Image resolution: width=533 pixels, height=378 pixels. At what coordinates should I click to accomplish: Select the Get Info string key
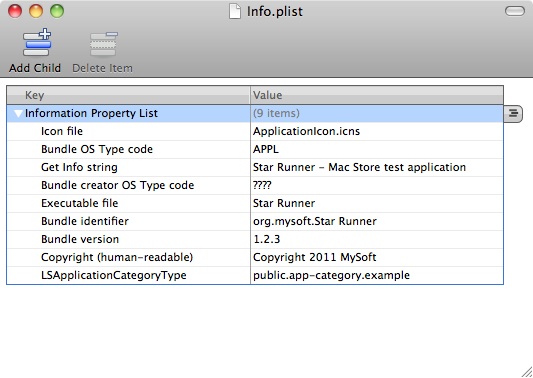pos(79,167)
